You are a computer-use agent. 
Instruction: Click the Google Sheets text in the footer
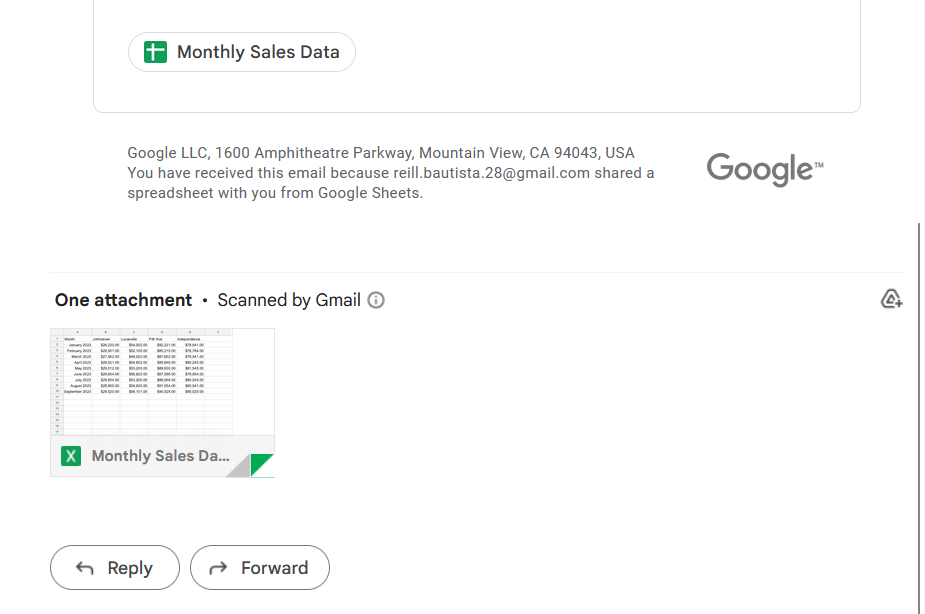tap(370, 193)
